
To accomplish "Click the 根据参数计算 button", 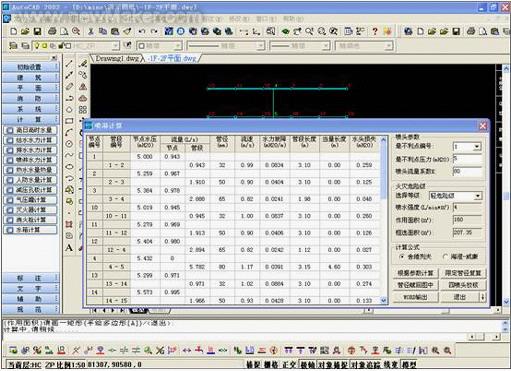I will [415, 273].
